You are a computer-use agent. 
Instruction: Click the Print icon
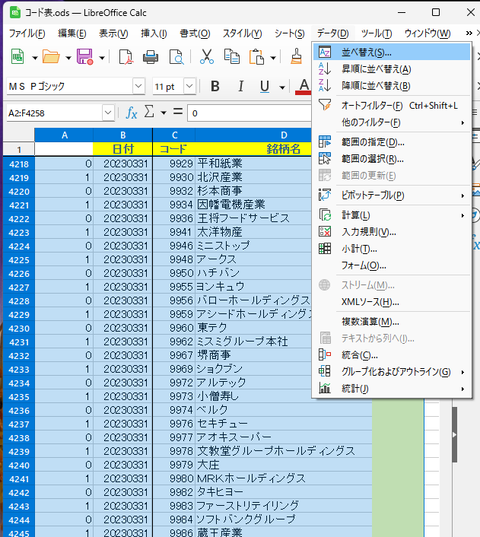[x=151, y=57]
